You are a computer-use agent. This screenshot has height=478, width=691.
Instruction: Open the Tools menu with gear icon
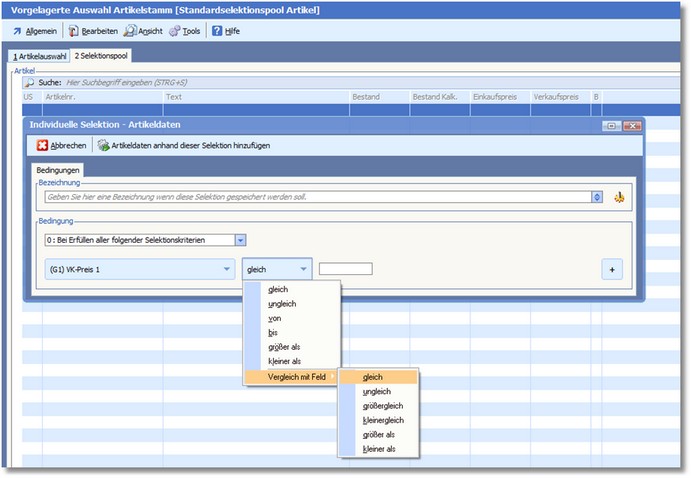pos(185,31)
